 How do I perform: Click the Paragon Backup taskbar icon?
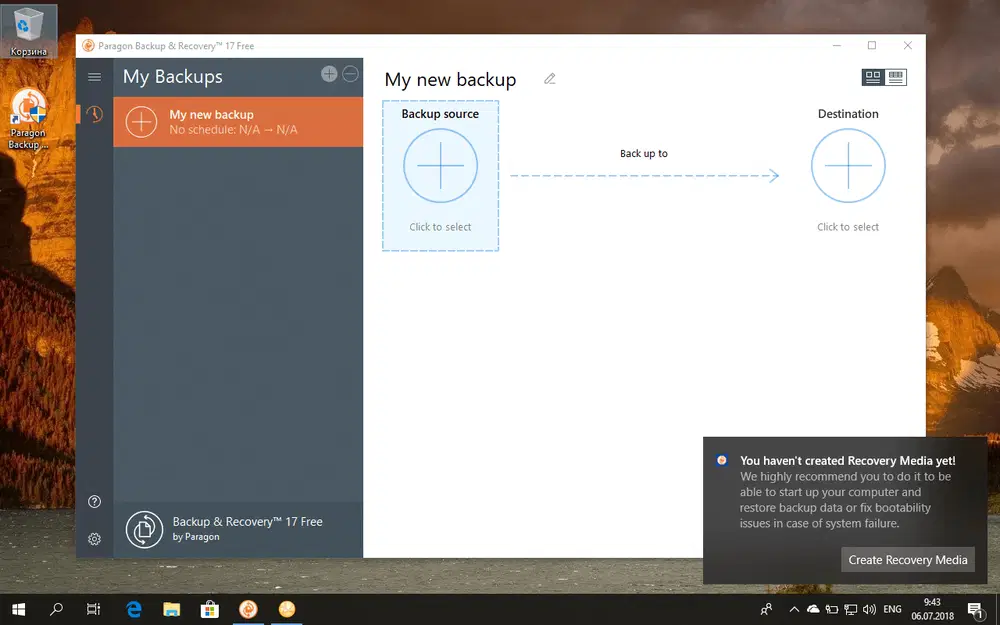[248, 610]
